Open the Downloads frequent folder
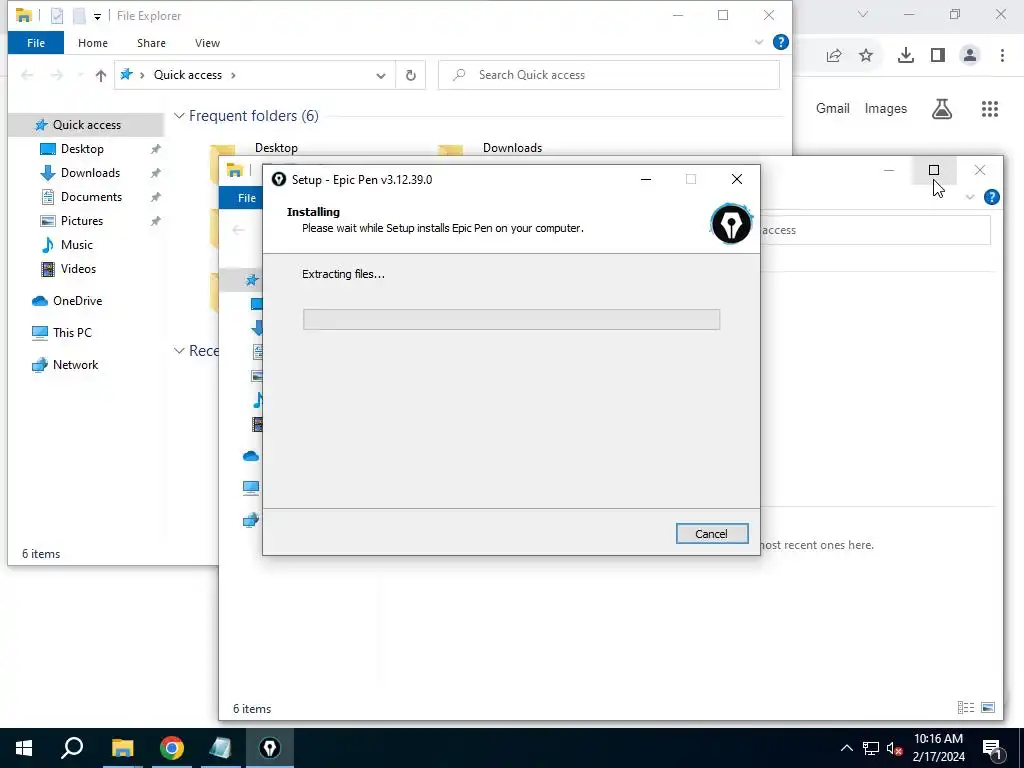The image size is (1024, 768). (x=513, y=148)
